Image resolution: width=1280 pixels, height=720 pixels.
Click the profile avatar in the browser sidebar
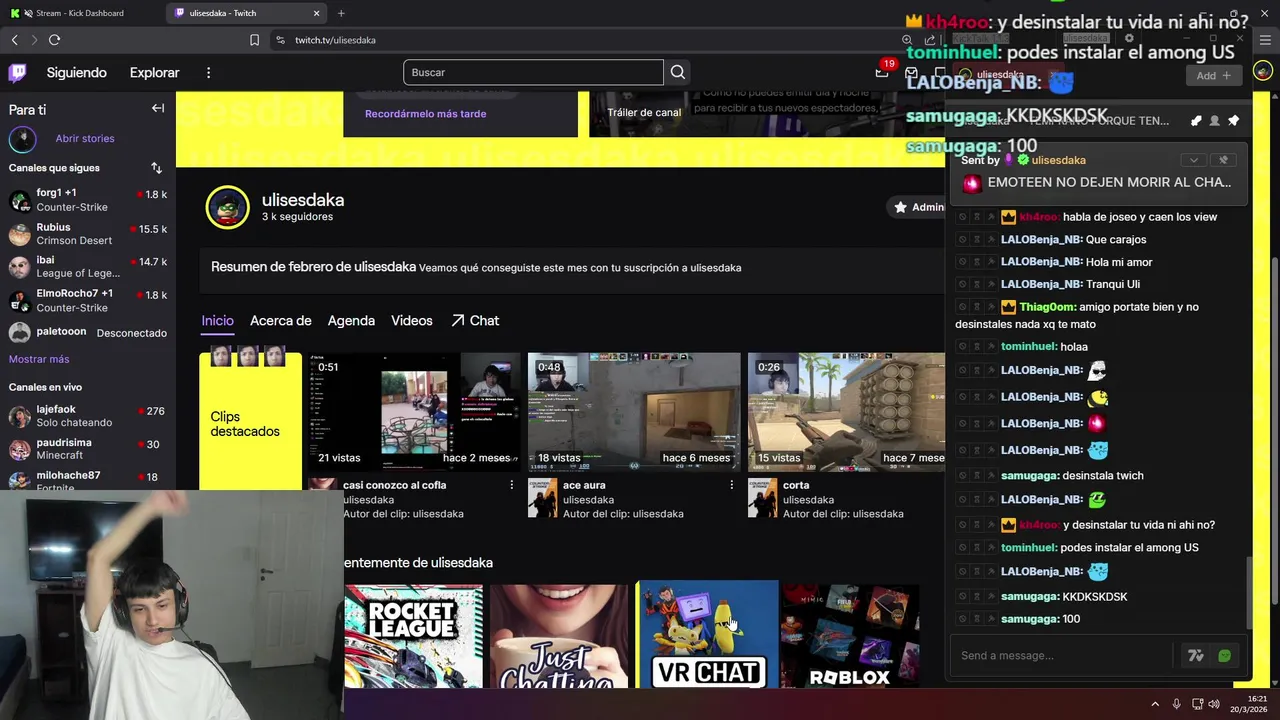pos(1263,71)
